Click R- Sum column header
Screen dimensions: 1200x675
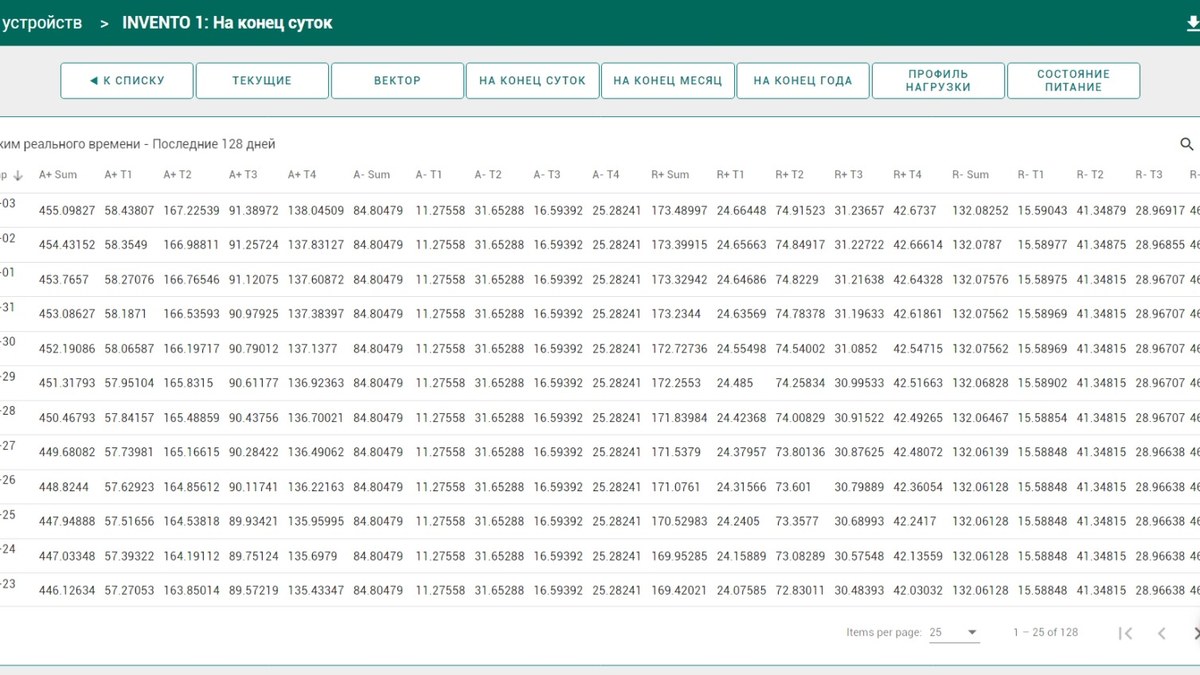[971, 175]
